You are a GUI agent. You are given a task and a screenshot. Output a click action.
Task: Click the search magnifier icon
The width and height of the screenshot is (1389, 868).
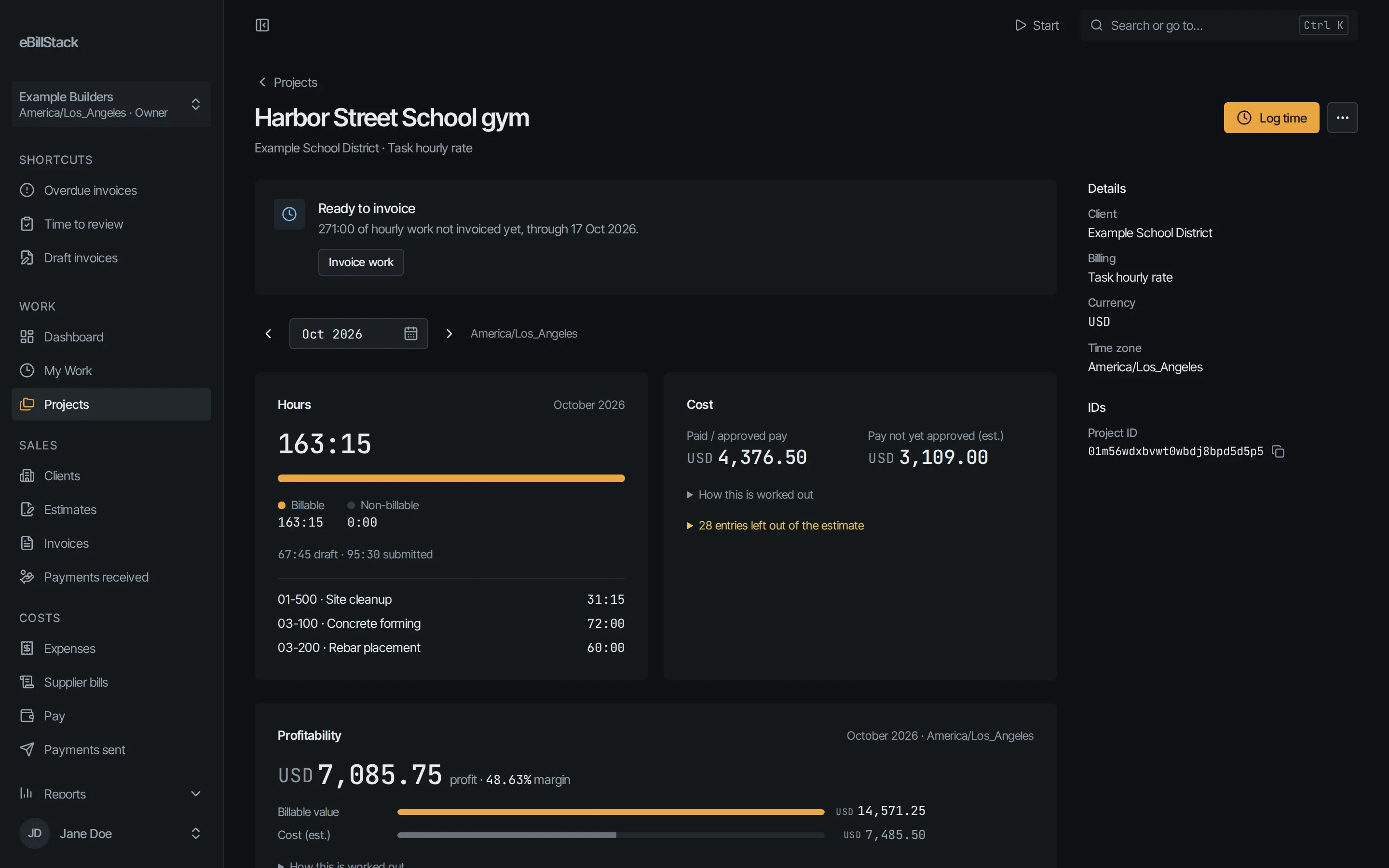(x=1096, y=25)
